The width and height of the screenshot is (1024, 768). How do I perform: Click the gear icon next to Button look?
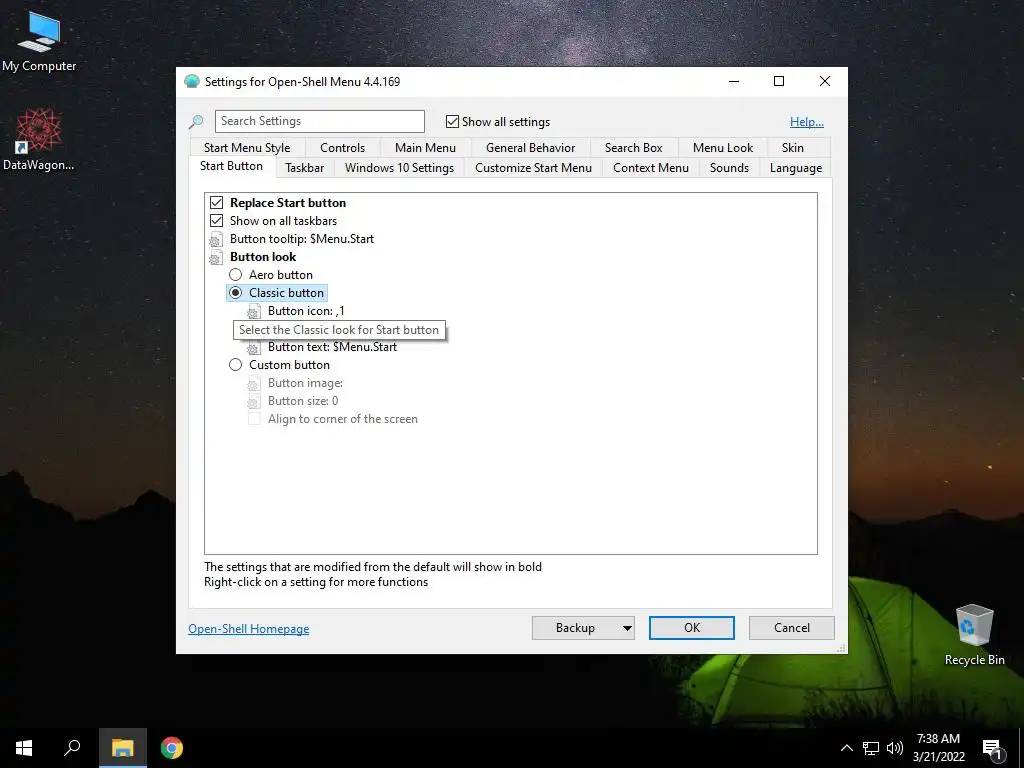[x=216, y=257]
